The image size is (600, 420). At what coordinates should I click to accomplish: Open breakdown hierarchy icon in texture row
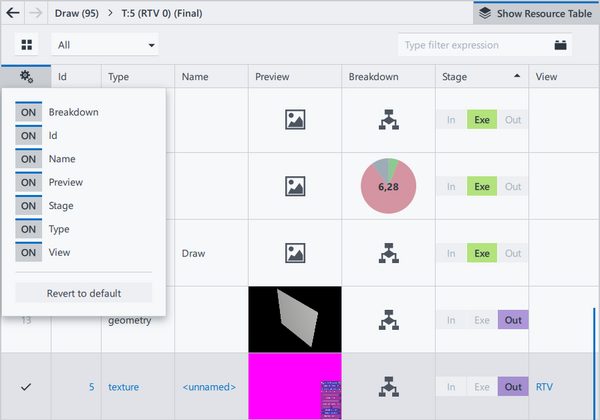(x=389, y=386)
